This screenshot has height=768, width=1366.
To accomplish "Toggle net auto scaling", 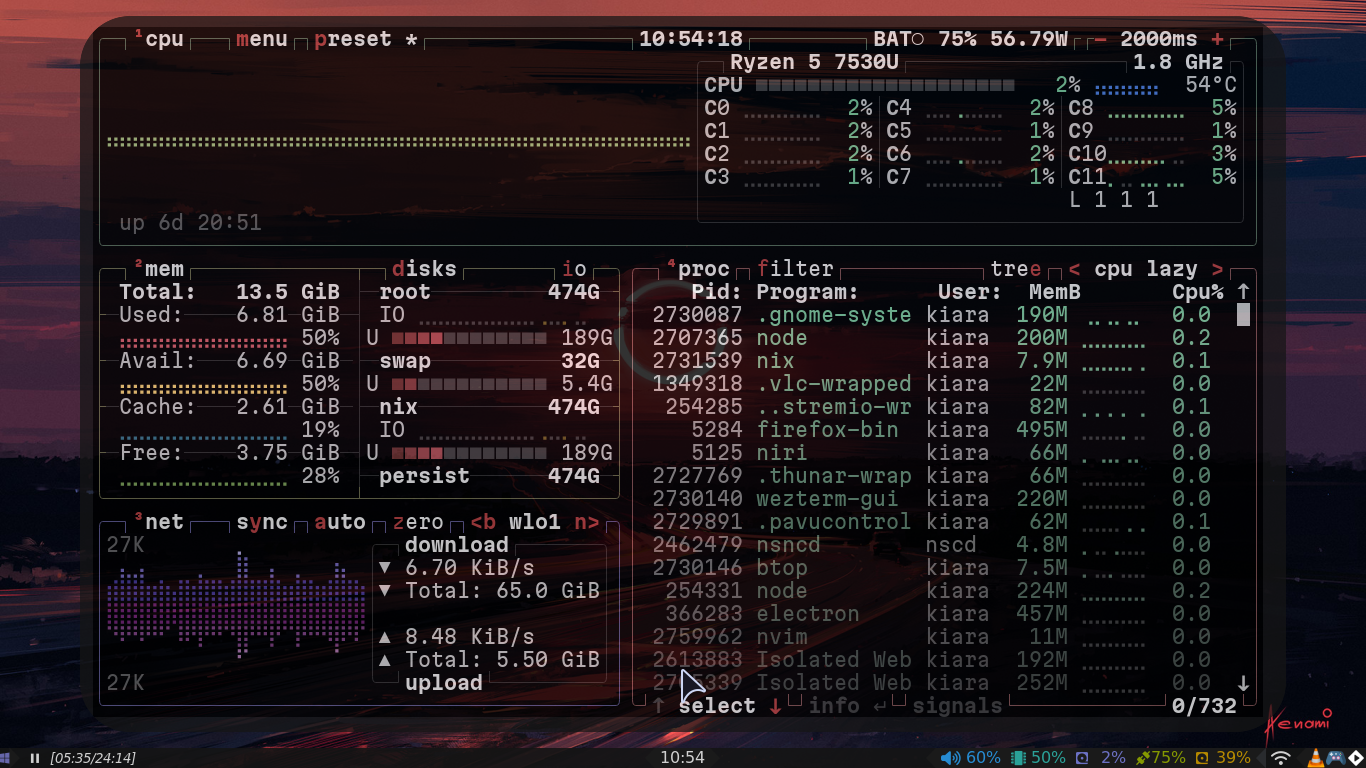I will pos(340,522).
